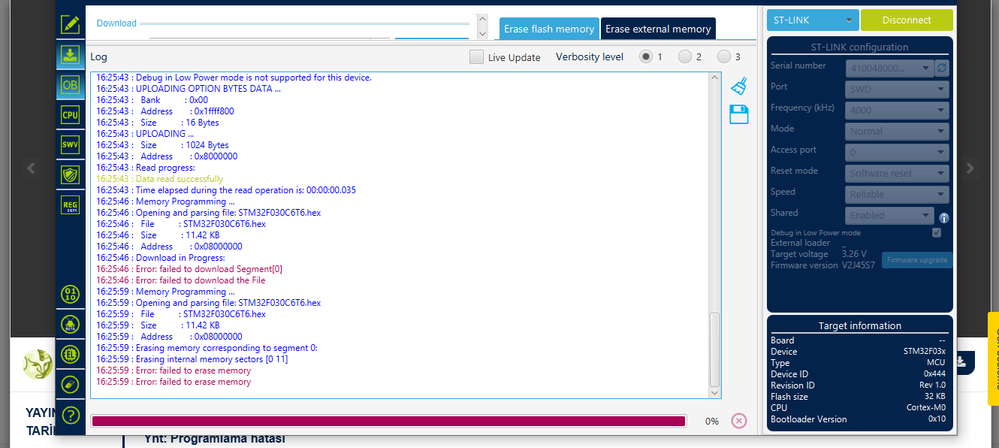
Task: Open the SWV viewer icon
Action: tap(70, 145)
